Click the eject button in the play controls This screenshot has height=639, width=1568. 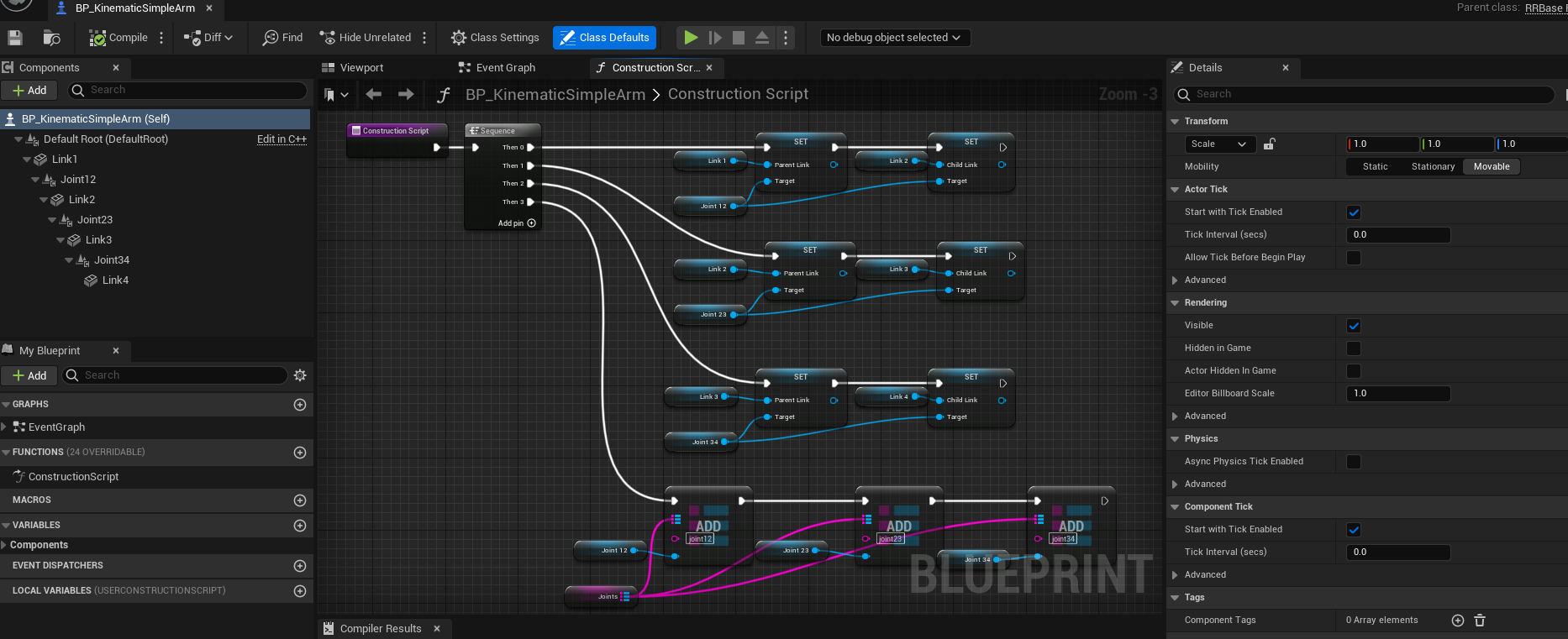[762, 38]
